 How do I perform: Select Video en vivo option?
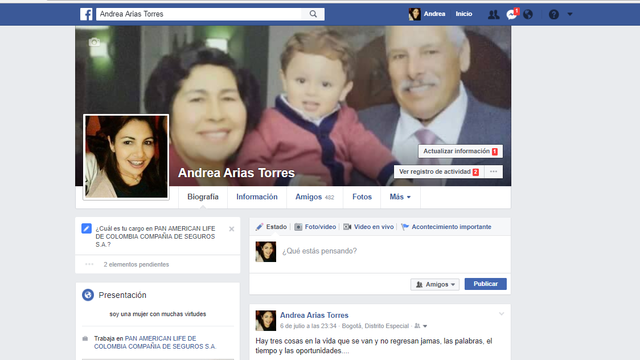369,227
